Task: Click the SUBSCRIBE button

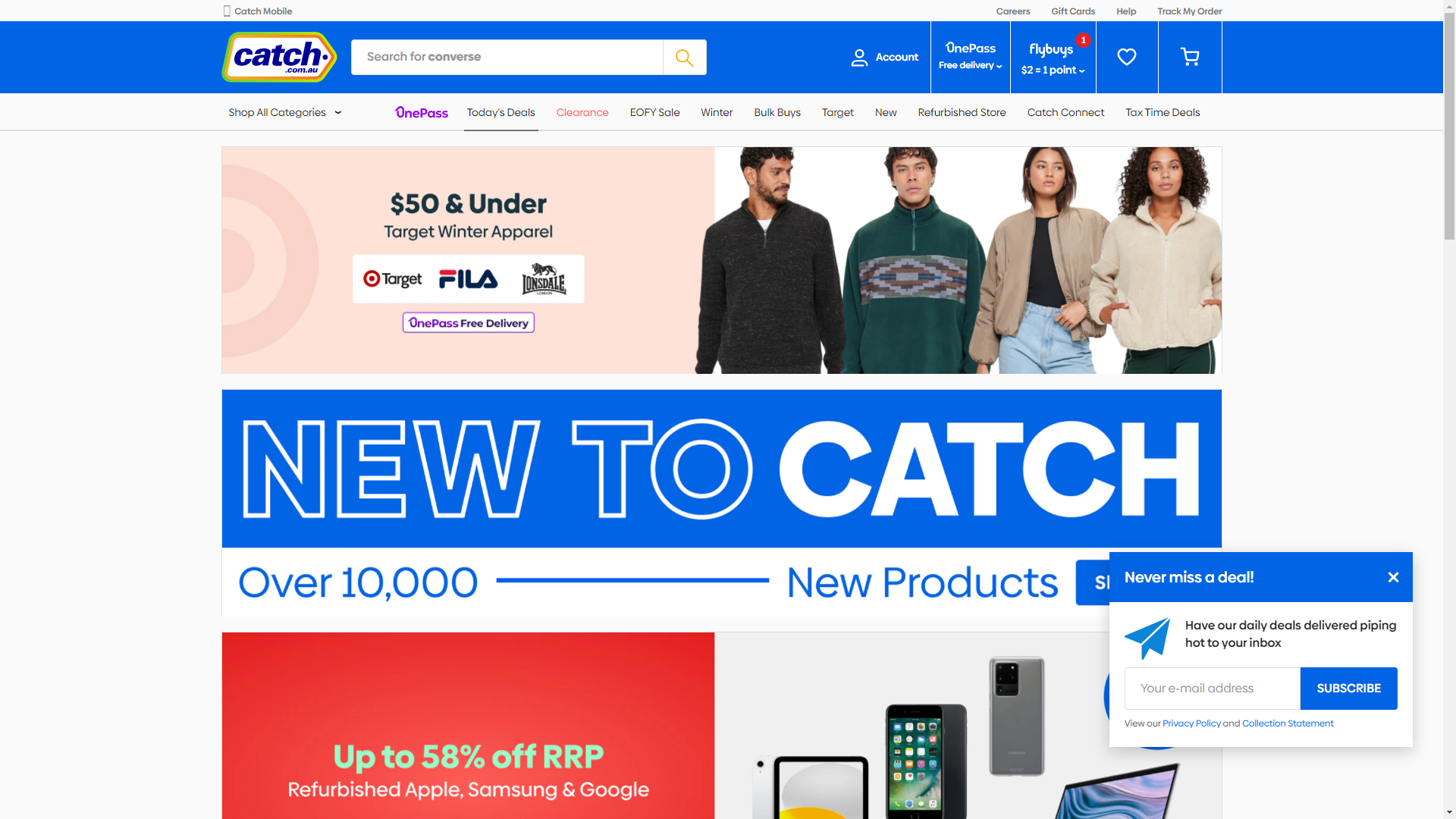Action: [1348, 689]
